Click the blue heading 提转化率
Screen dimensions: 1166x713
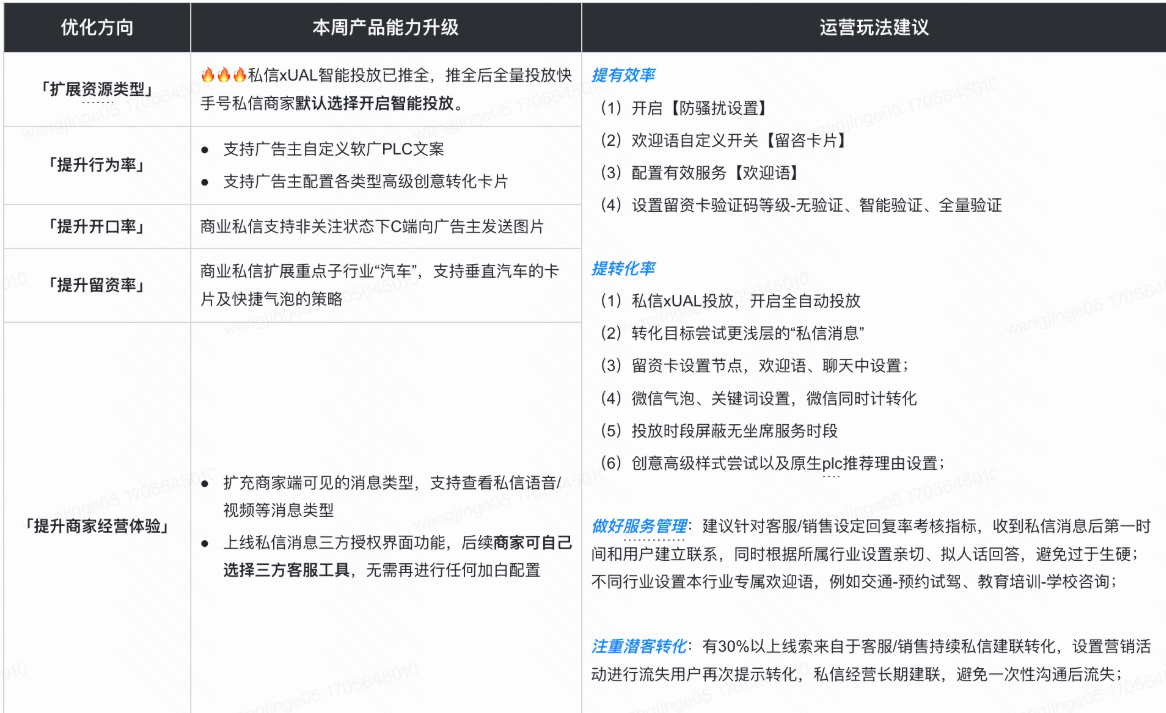[x=623, y=268]
